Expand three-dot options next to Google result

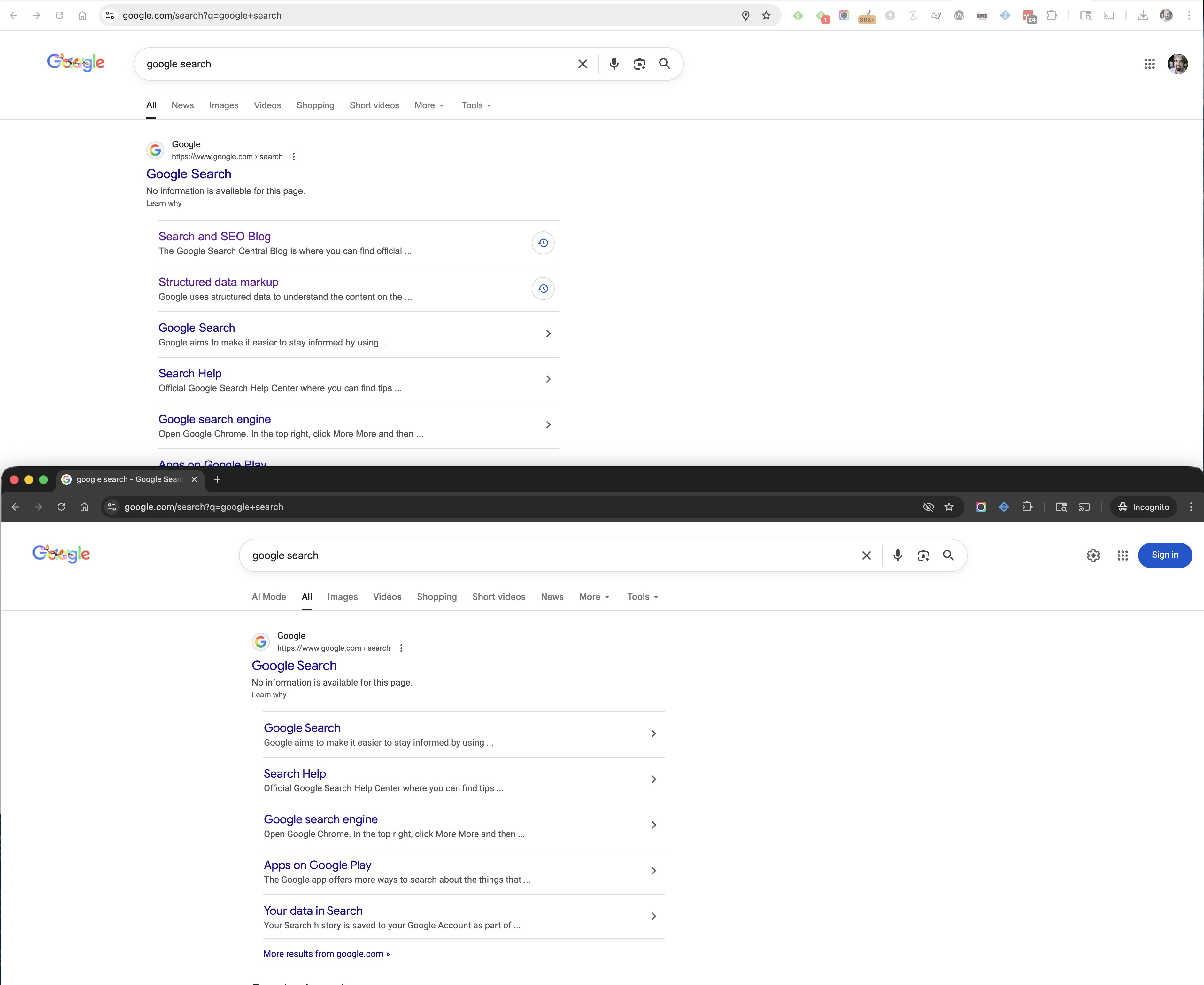294,156
